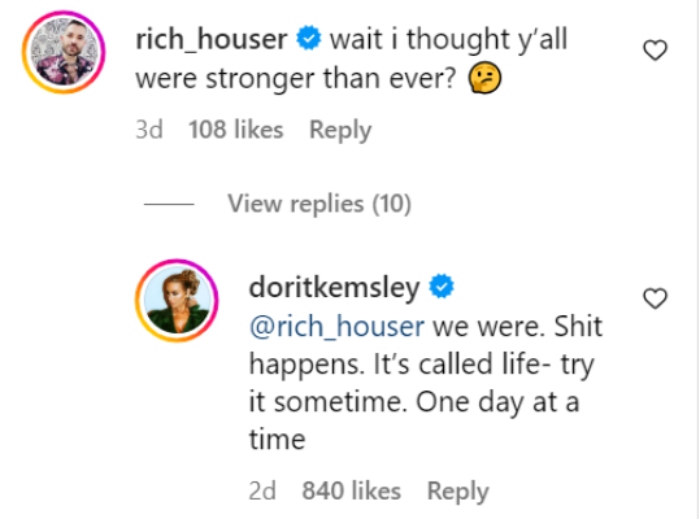Screen dimensions: 700x519
Task: Click doritkemsley's verified badge
Action: click(442, 288)
